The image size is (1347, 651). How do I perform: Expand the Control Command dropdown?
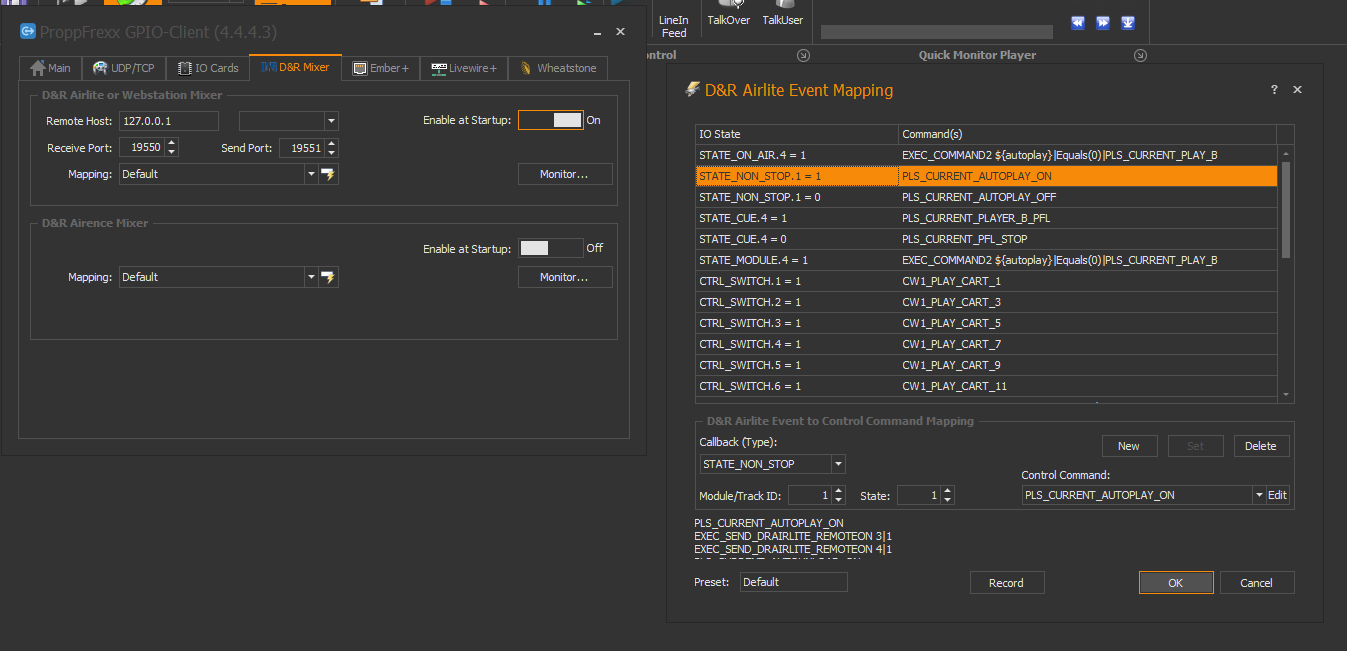pos(1259,495)
